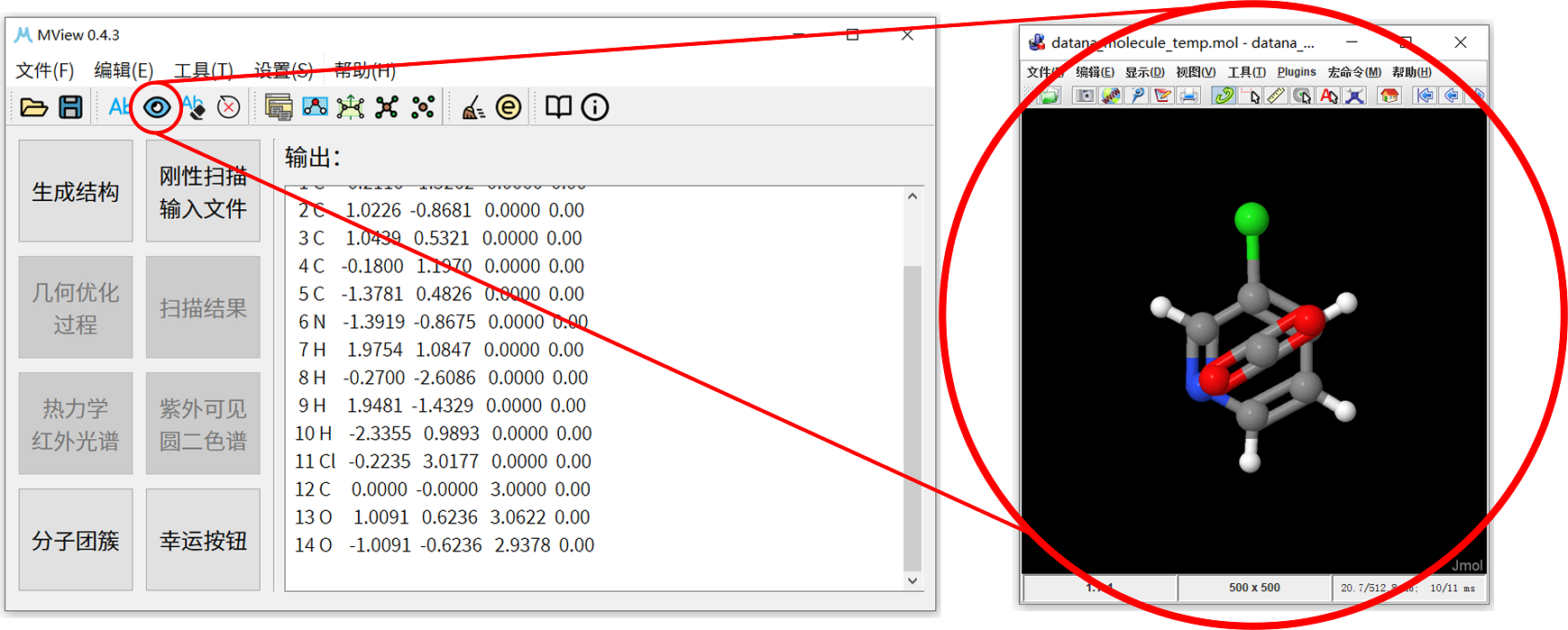
Task: Open Plugins menu in Jmol window
Action: tap(1297, 72)
